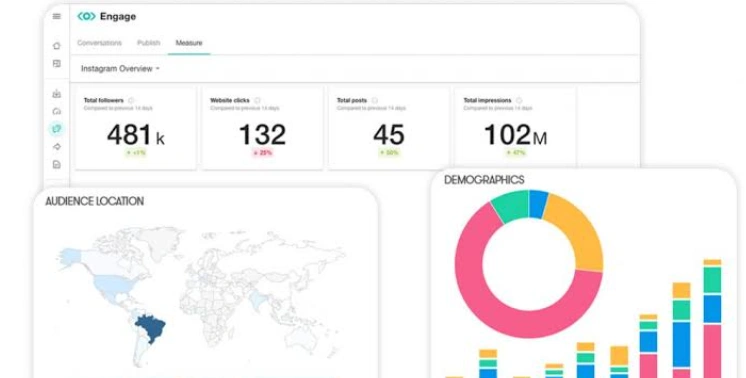Click the DEMOGRAPHICS heading

pyautogui.click(x=484, y=180)
